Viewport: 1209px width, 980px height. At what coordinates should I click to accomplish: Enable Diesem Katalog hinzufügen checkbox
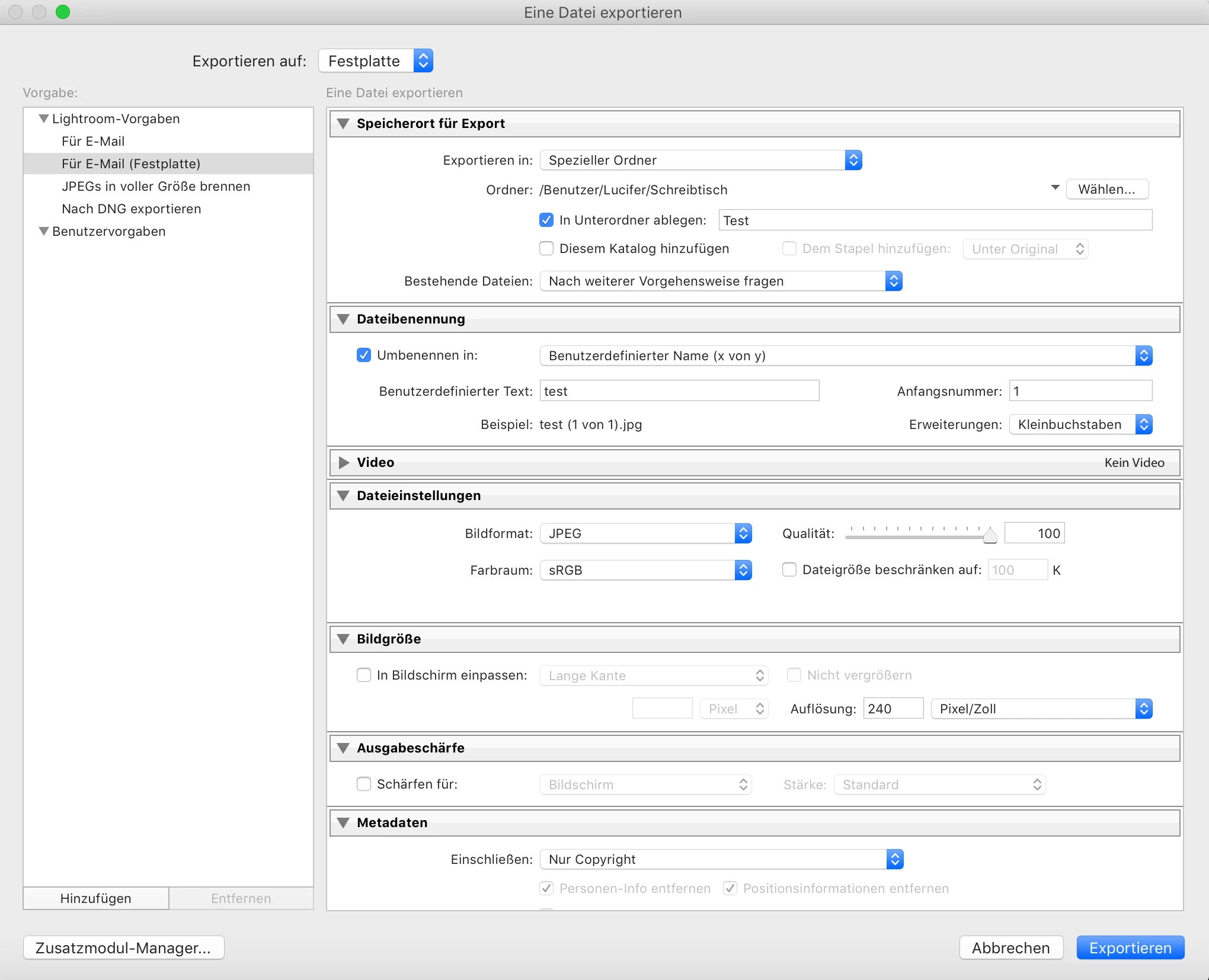pyautogui.click(x=546, y=249)
